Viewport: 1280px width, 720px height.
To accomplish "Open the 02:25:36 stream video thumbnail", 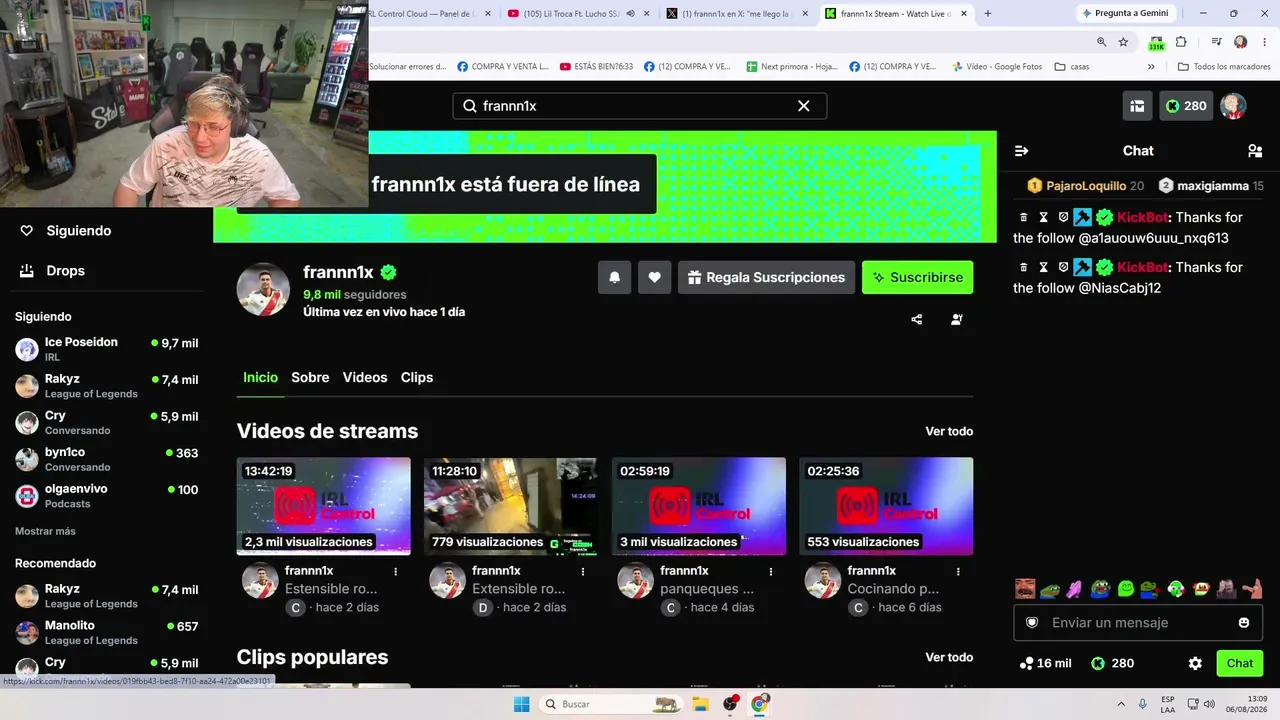I will click(x=886, y=506).
